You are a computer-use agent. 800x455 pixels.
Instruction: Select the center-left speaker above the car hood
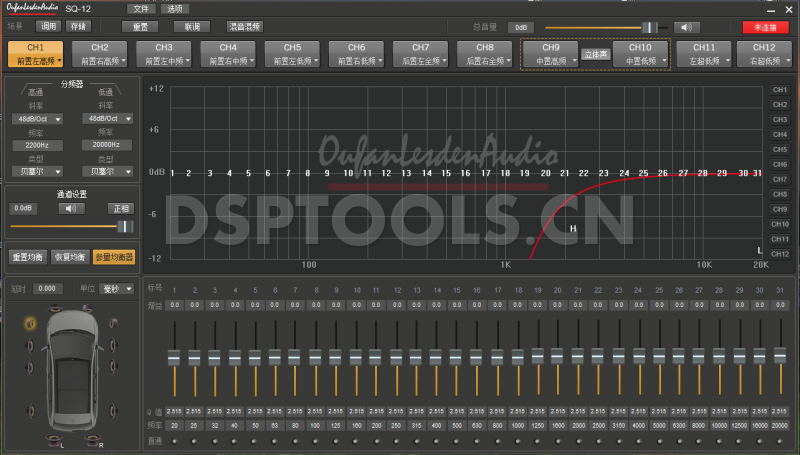[55, 309]
